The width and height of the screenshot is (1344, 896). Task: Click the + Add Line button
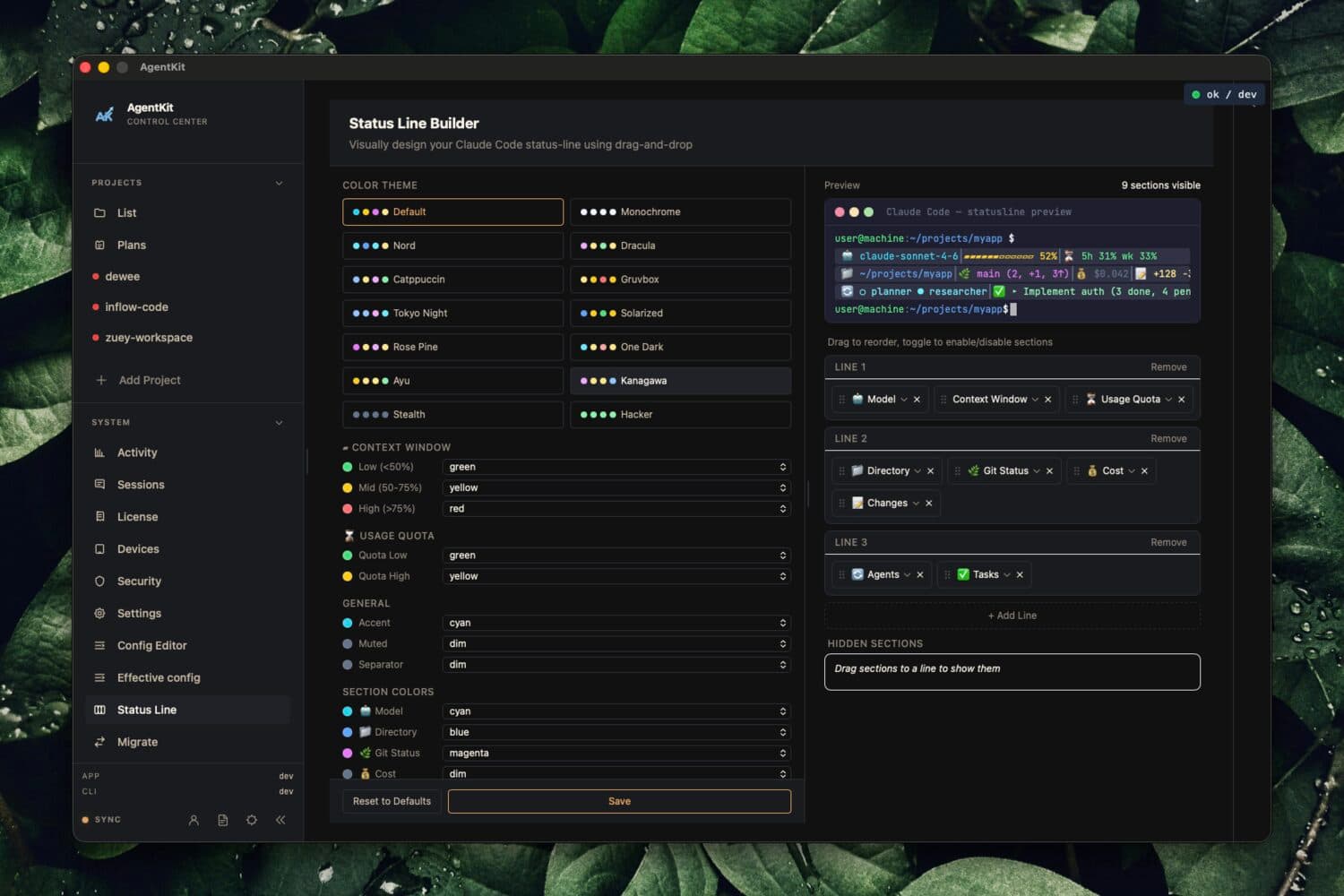coord(1012,616)
